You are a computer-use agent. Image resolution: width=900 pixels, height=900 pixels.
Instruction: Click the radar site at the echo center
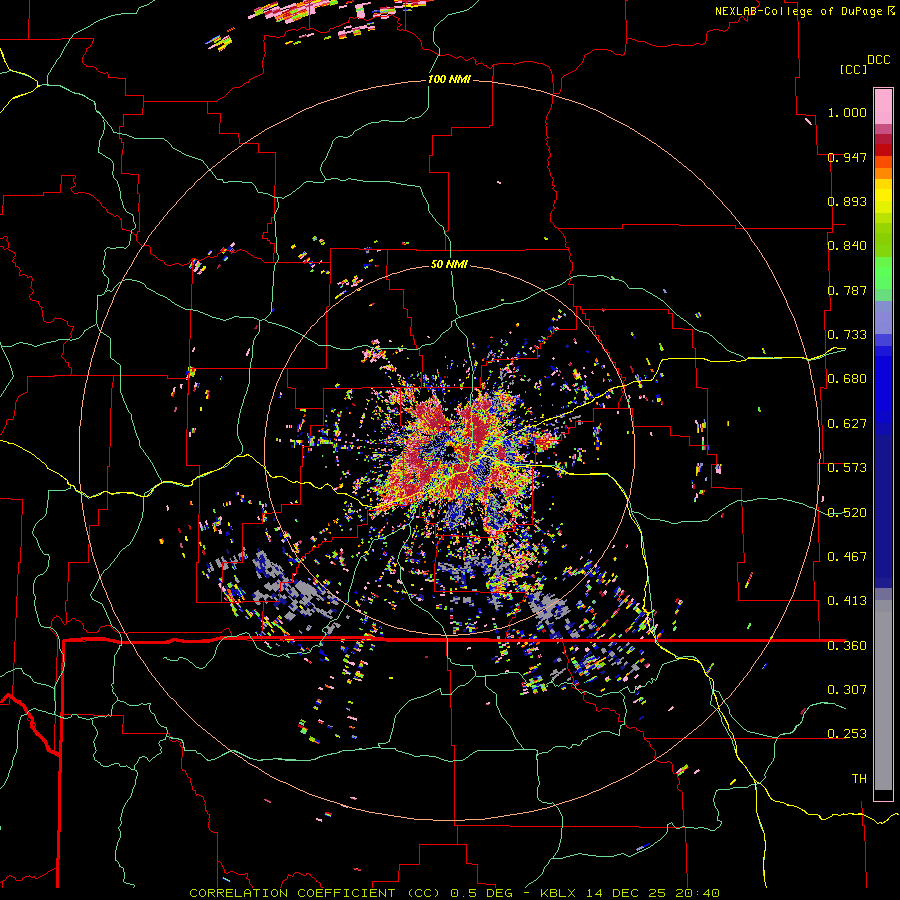[449, 451]
